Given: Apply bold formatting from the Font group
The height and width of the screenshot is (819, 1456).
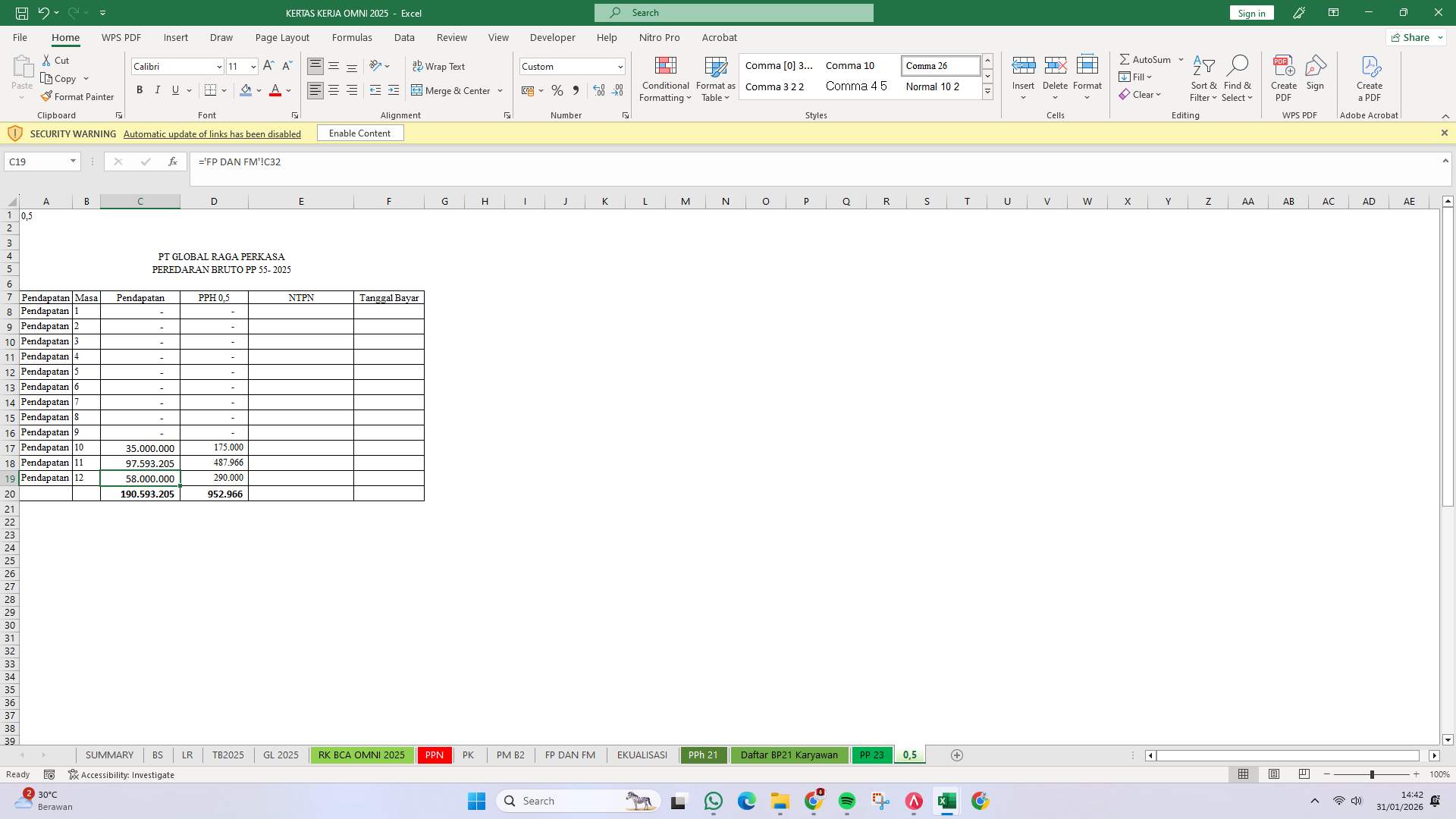Looking at the screenshot, I should (x=139, y=90).
